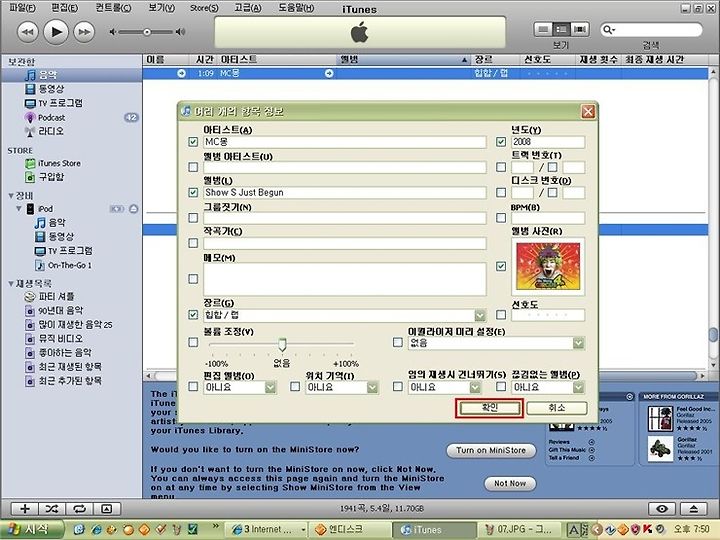
Task: Open the Podcast library item
Action: click(x=45, y=118)
